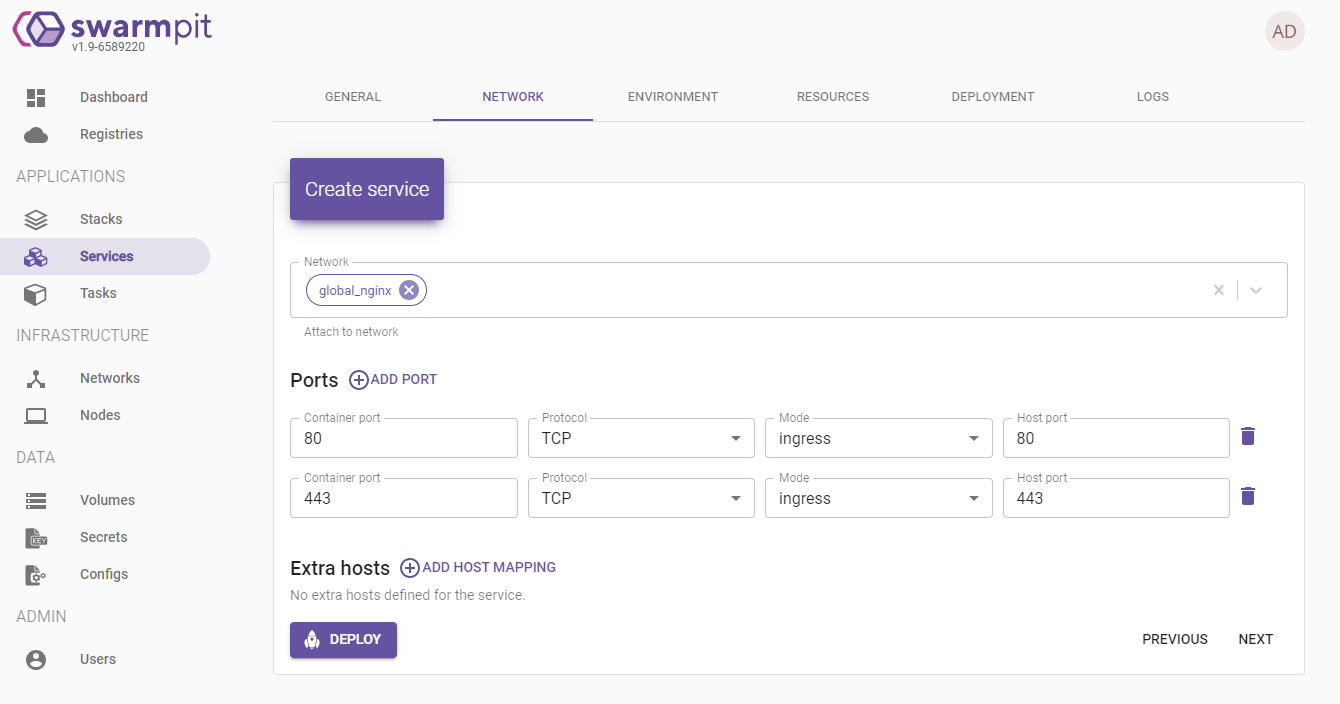Expand the Network selection dropdown

coord(1257,290)
